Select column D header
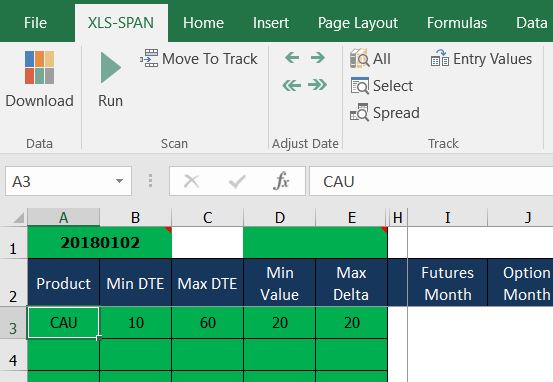This screenshot has width=553, height=382. pos(280,217)
